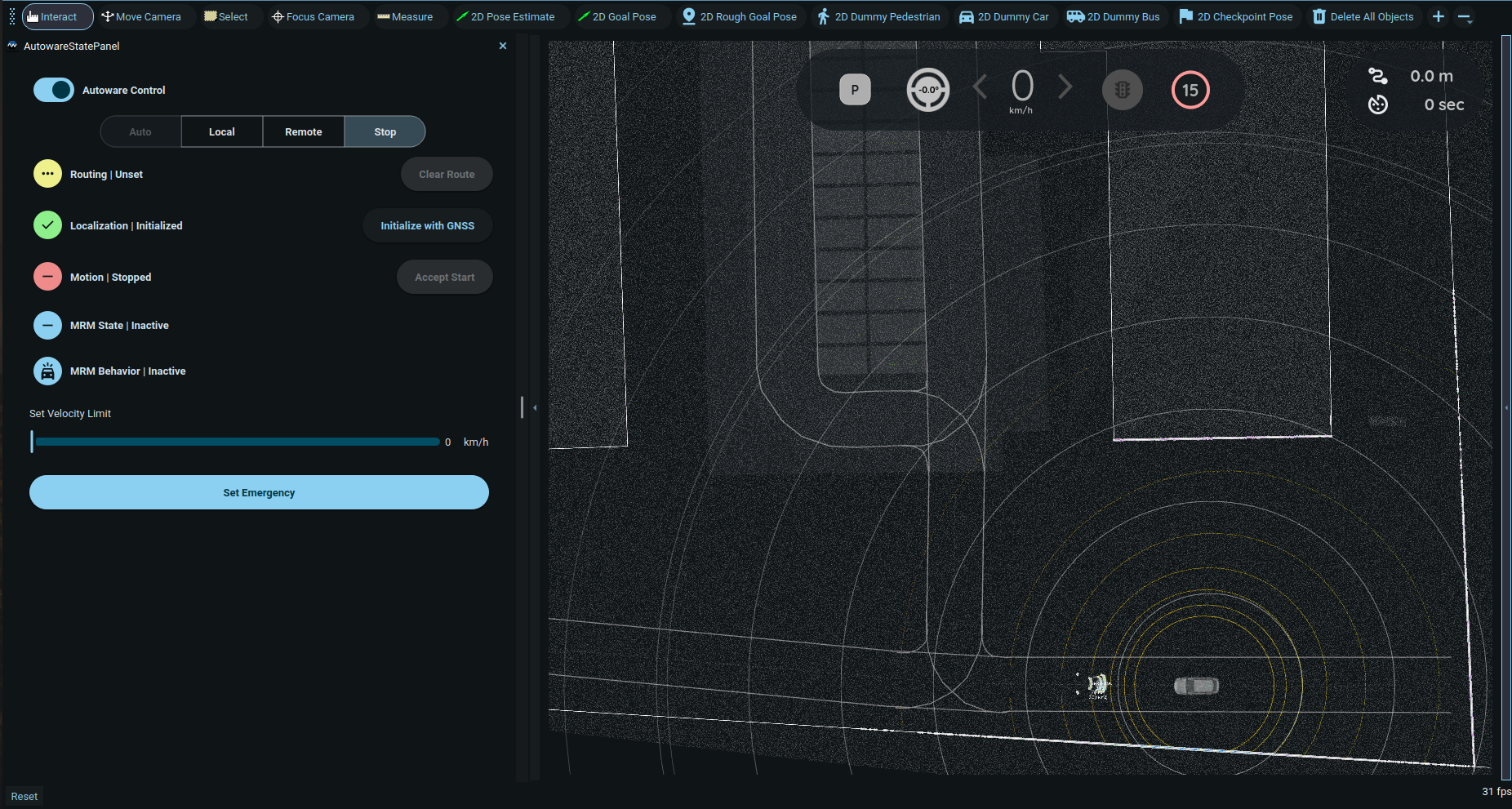Choose the 2D Dummy Pedestrian tool
This screenshot has width=1512, height=809.
(x=878, y=16)
